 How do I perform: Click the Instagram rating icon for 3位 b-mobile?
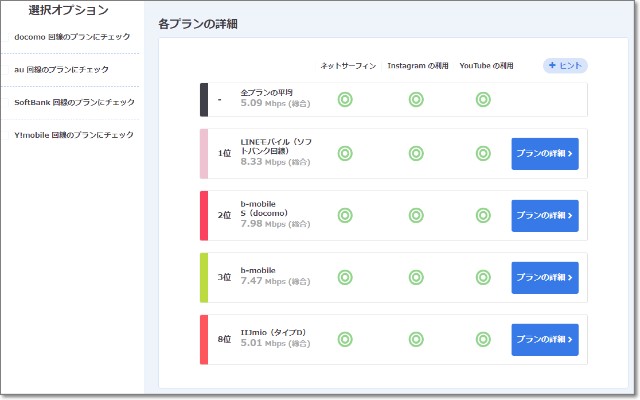pyautogui.click(x=416, y=277)
